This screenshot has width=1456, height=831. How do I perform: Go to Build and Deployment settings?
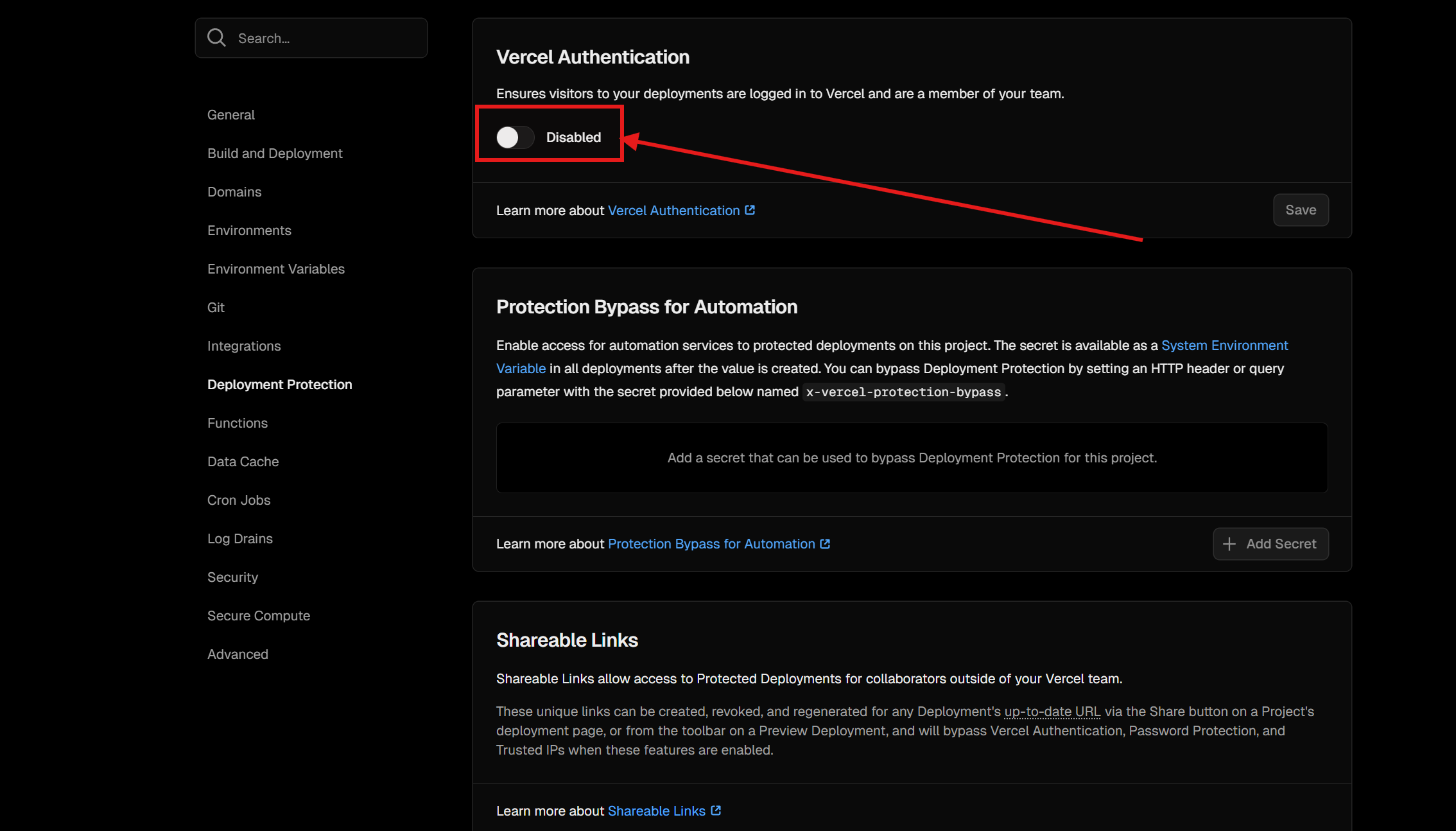pyautogui.click(x=275, y=153)
